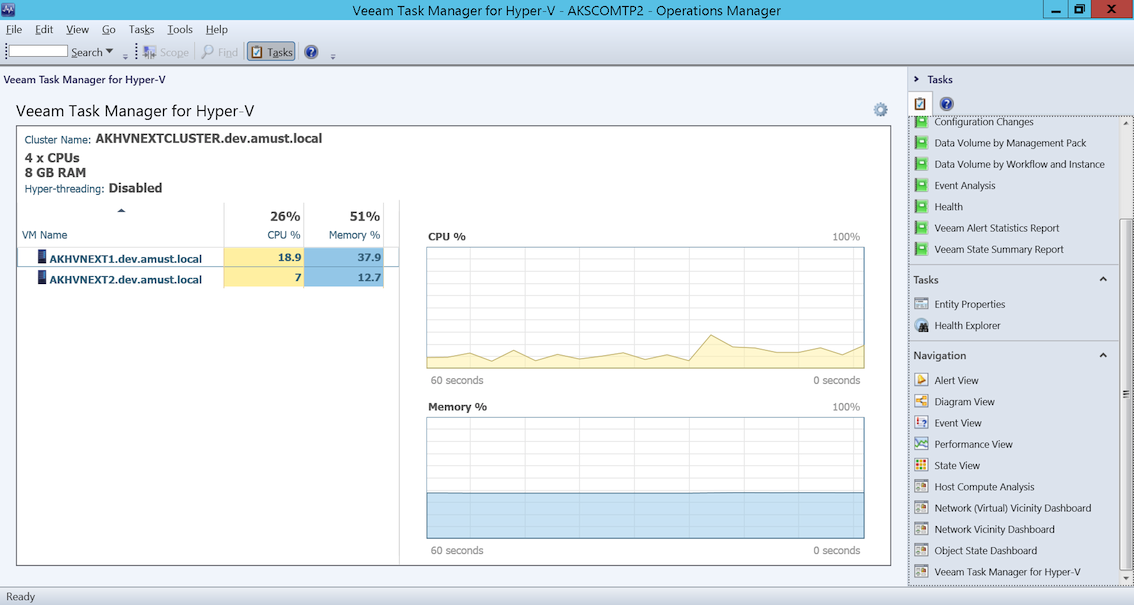Screen dimensions: 1134x605
Task: Select the AKHVNEXT1.dev.amust.local row
Action: click(208, 257)
